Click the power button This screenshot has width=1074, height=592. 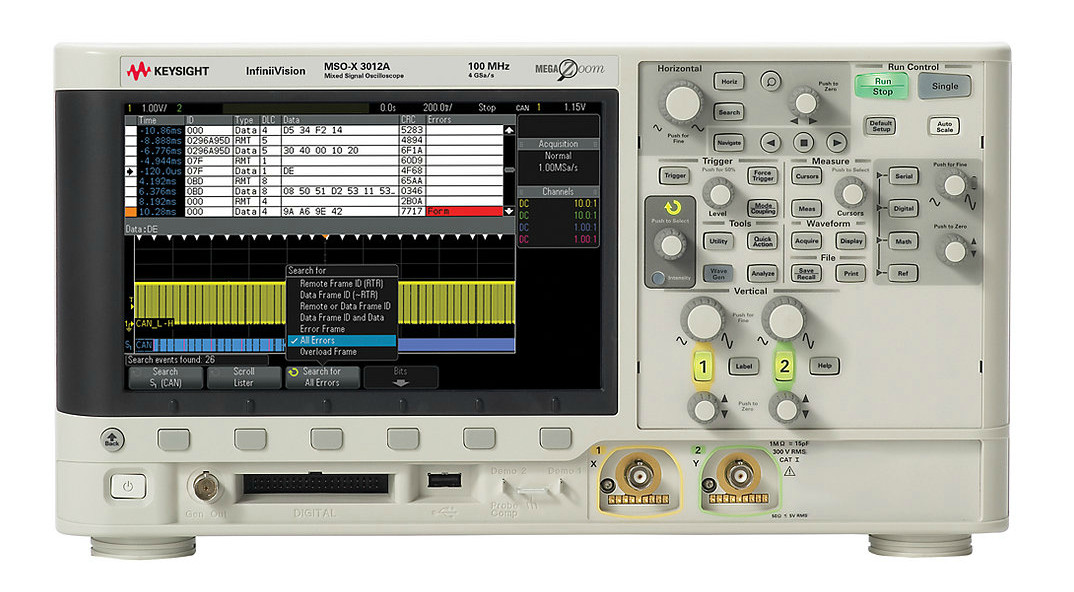(127, 486)
